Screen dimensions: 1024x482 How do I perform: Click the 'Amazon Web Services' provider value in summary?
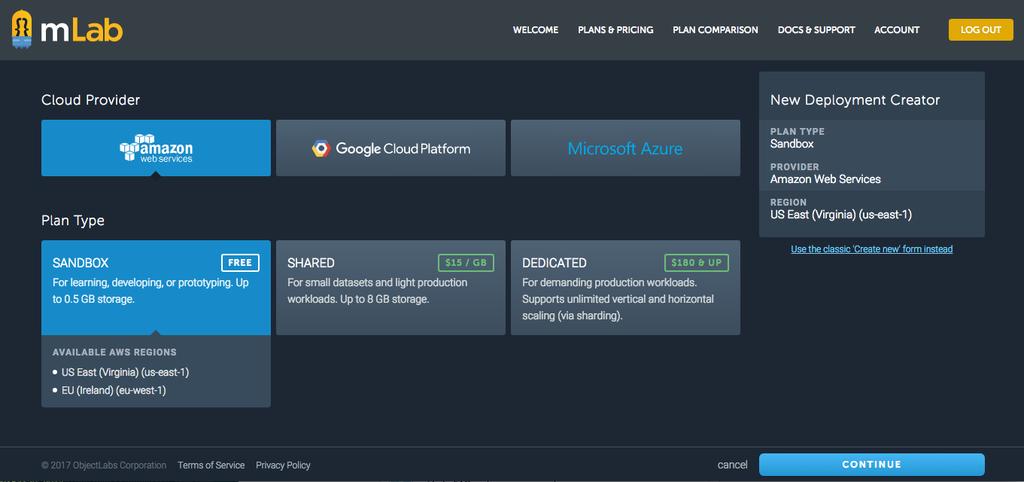click(x=825, y=179)
